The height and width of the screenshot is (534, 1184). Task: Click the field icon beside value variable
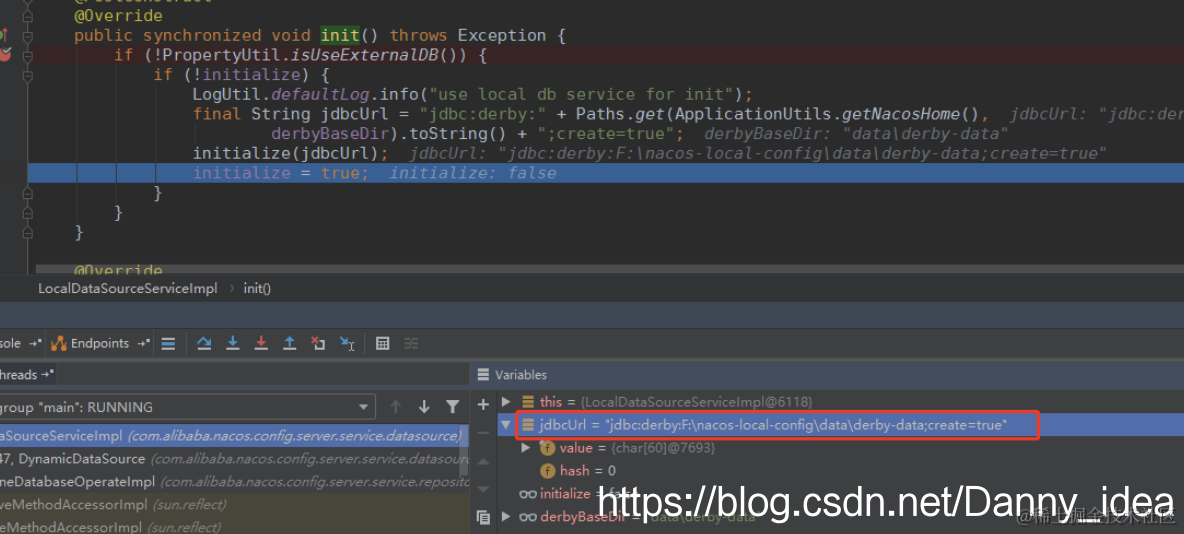pos(548,448)
